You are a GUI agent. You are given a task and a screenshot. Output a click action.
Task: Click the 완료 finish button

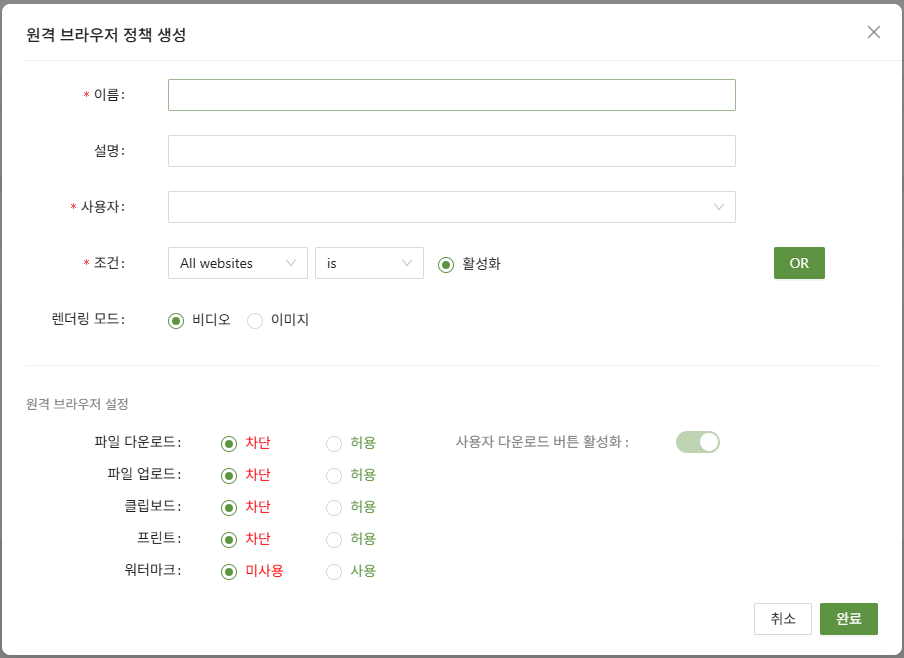pos(848,619)
